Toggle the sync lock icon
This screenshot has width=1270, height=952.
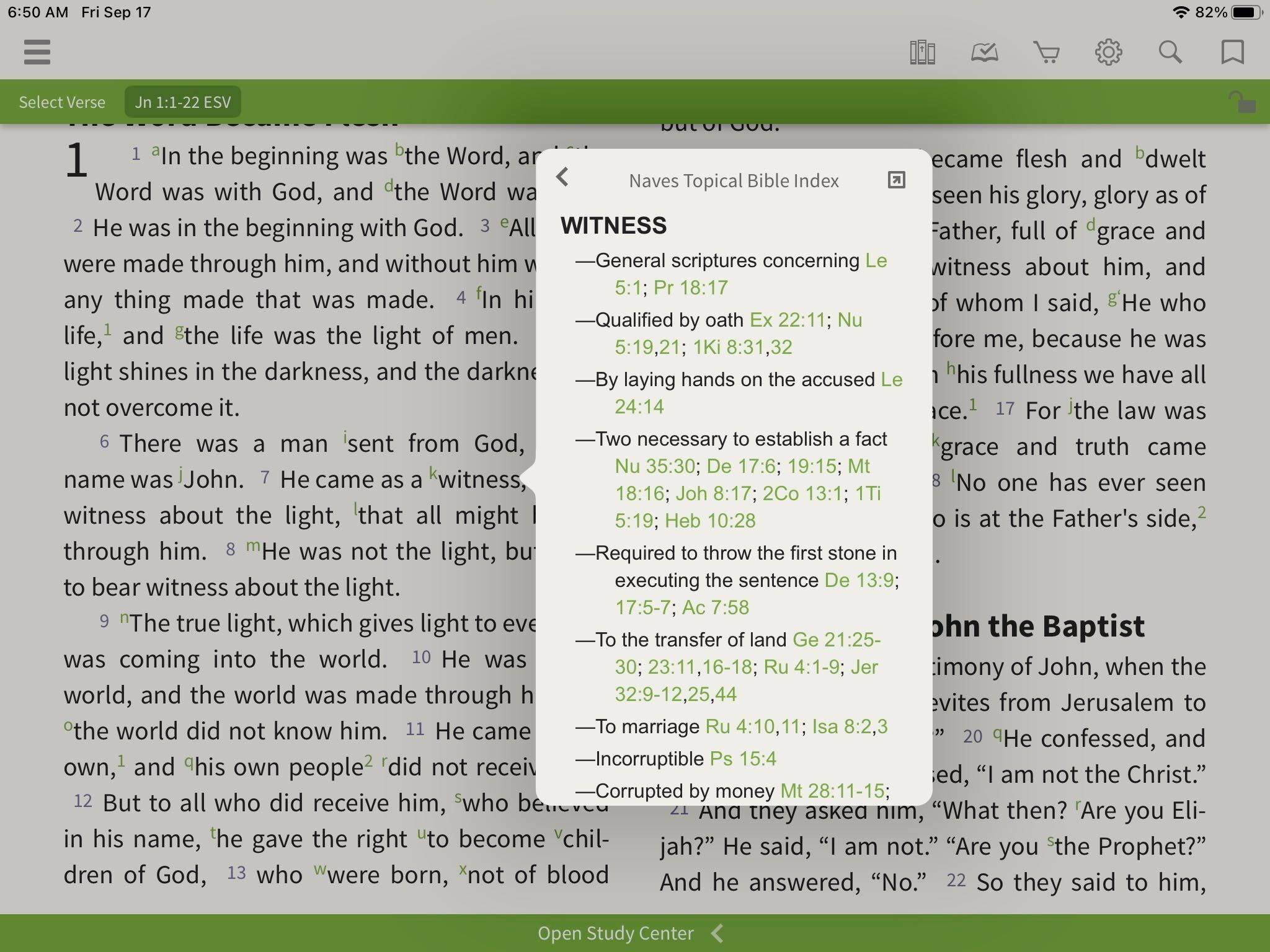(1241, 102)
